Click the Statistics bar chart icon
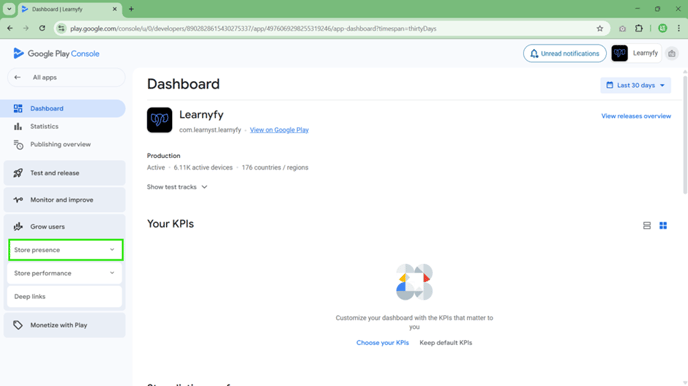This screenshot has height=386, width=688. [x=18, y=126]
